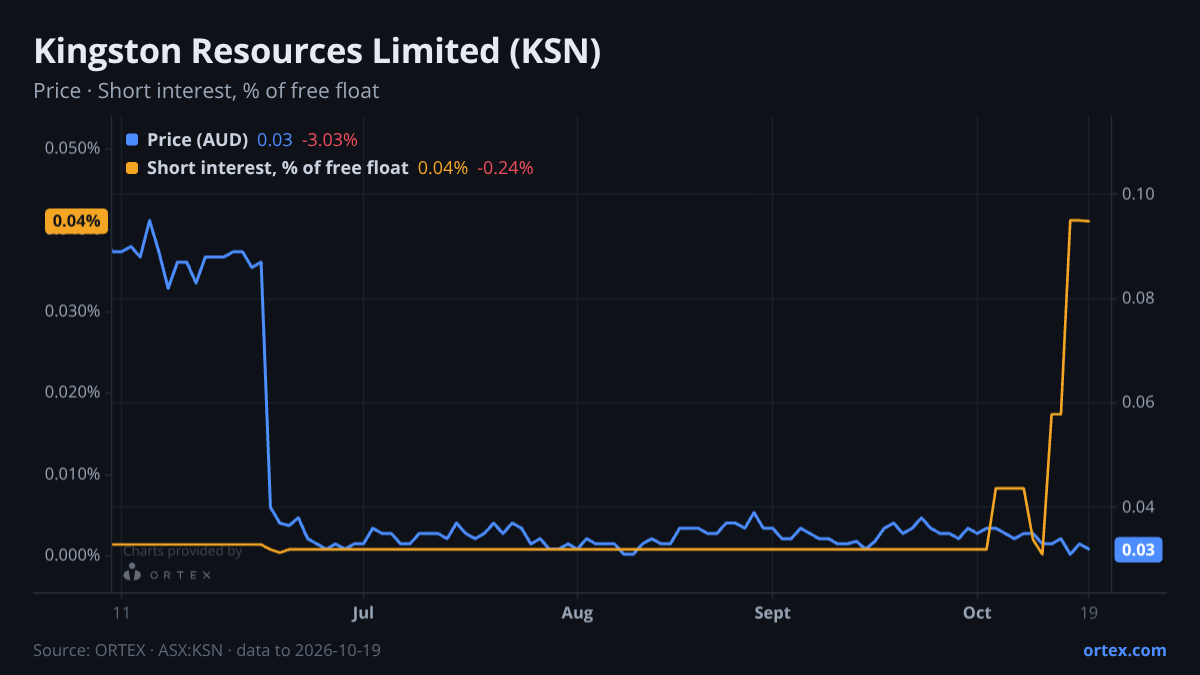This screenshot has height=675, width=1200.
Task: Click the orange 0.04% value in legend
Action: tap(443, 168)
